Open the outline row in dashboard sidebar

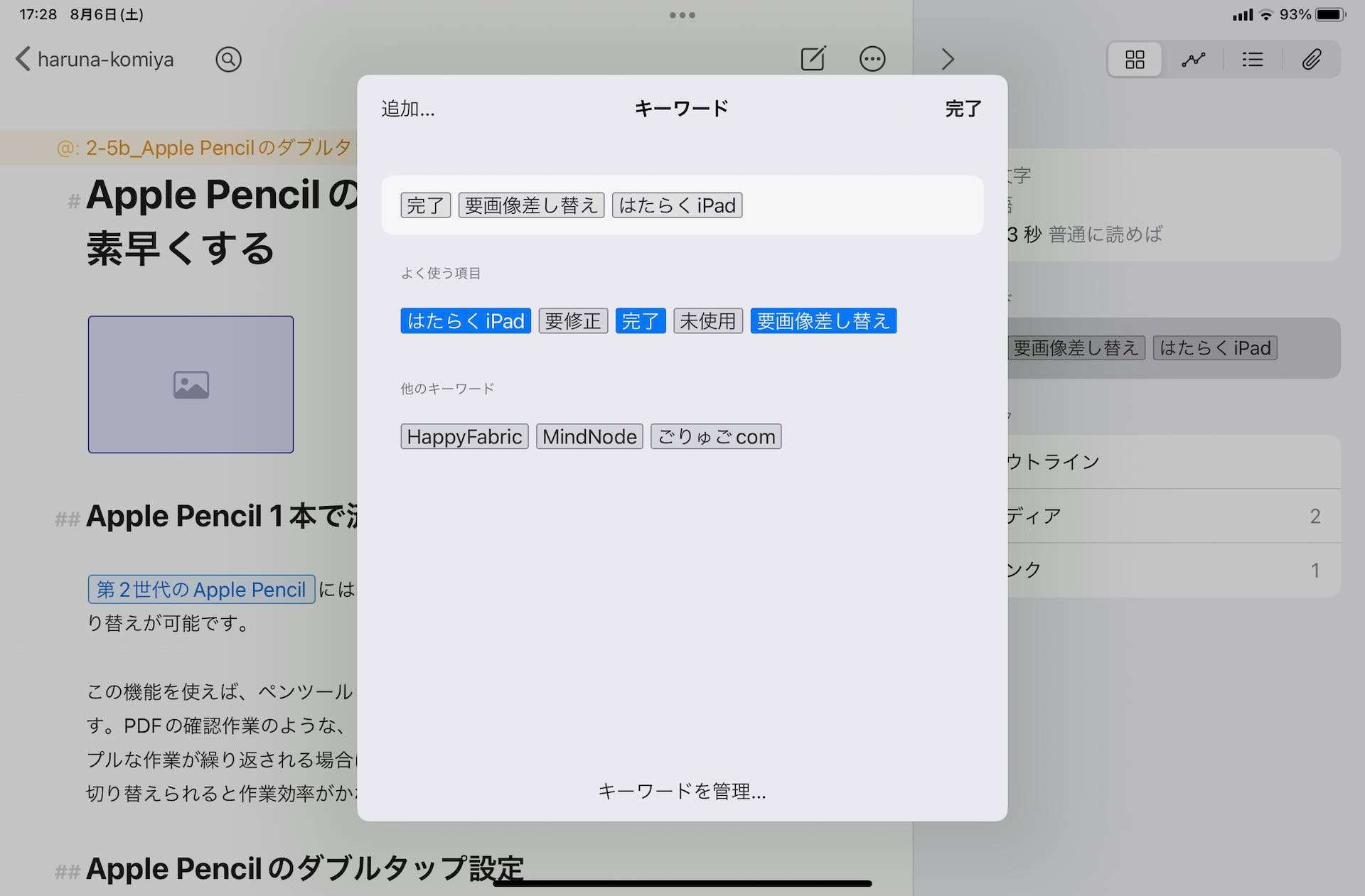click(x=1174, y=462)
